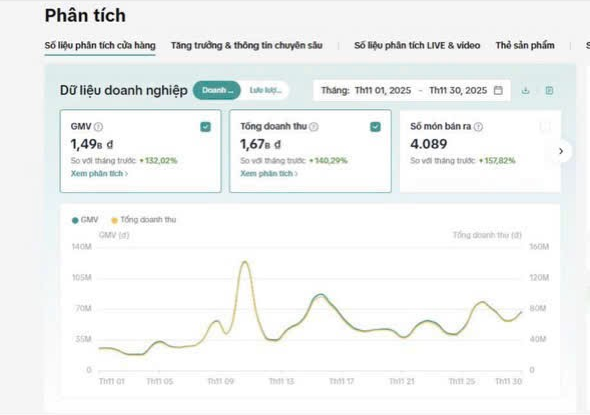Click the Th11 25 axis label

(x=462, y=382)
